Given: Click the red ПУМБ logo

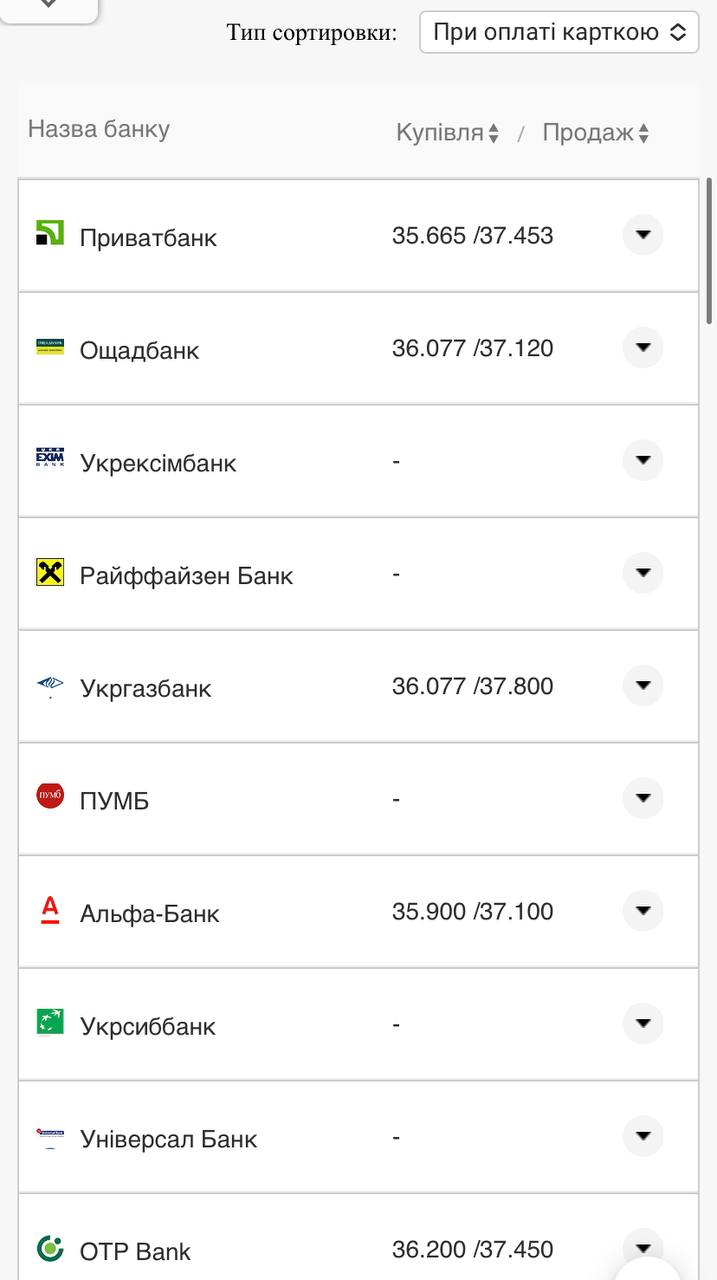Looking at the screenshot, I should pyautogui.click(x=50, y=797).
